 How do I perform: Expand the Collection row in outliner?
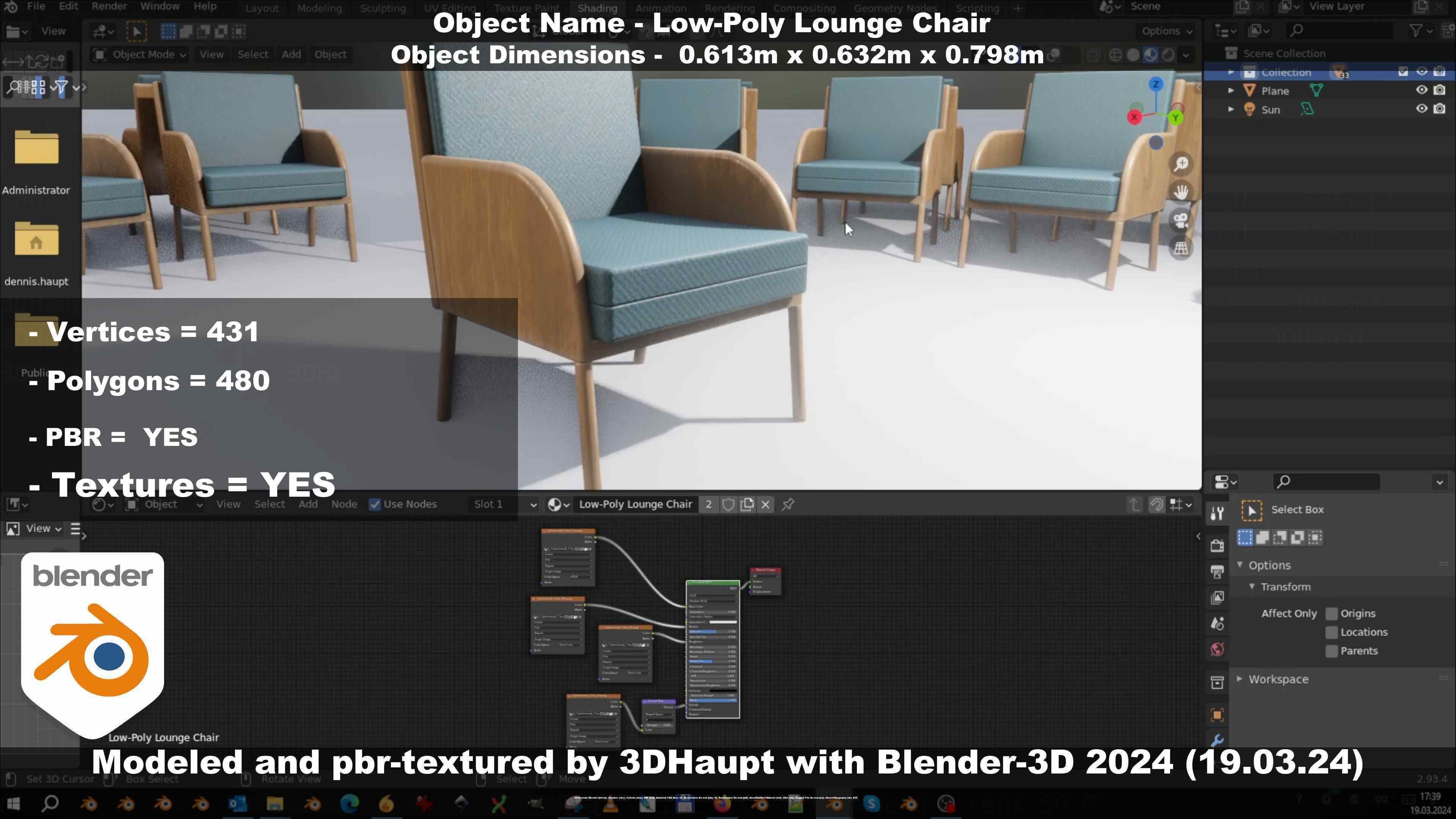[x=1230, y=72]
